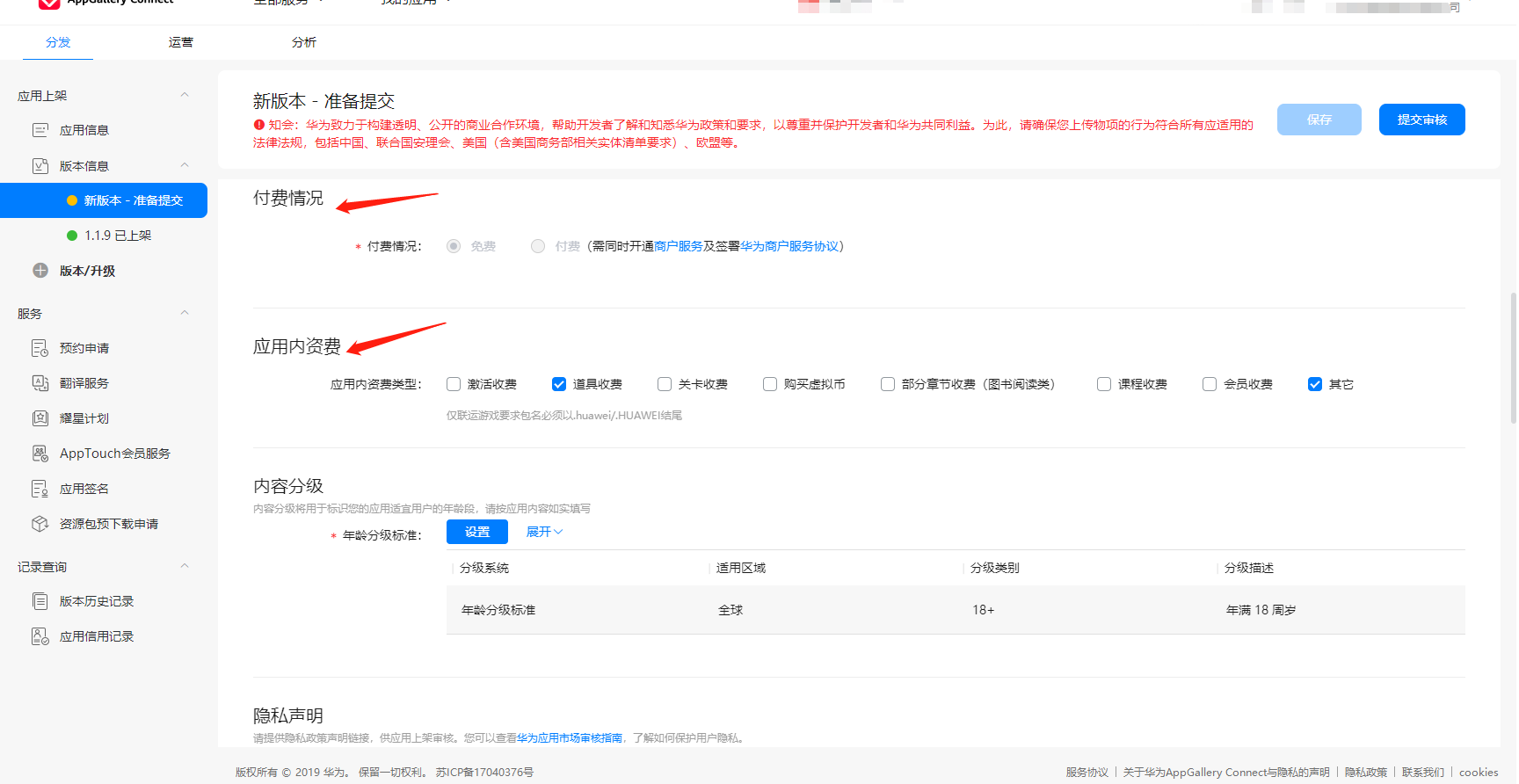This screenshot has width=1519, height=784.
Task: Check the 激活收费 checkbox
Action: pos(454,384)
